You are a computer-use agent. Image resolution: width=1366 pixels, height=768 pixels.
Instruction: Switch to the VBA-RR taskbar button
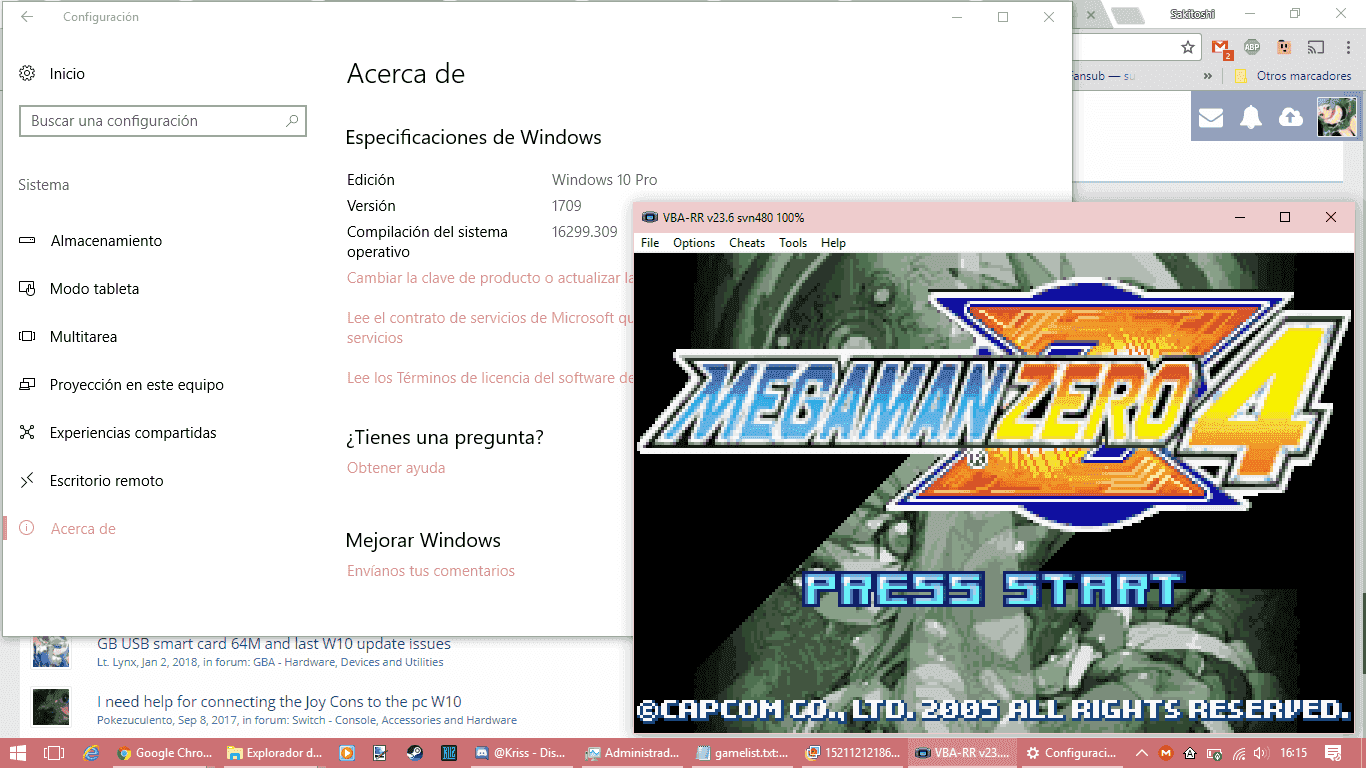[x=963, y=753]
